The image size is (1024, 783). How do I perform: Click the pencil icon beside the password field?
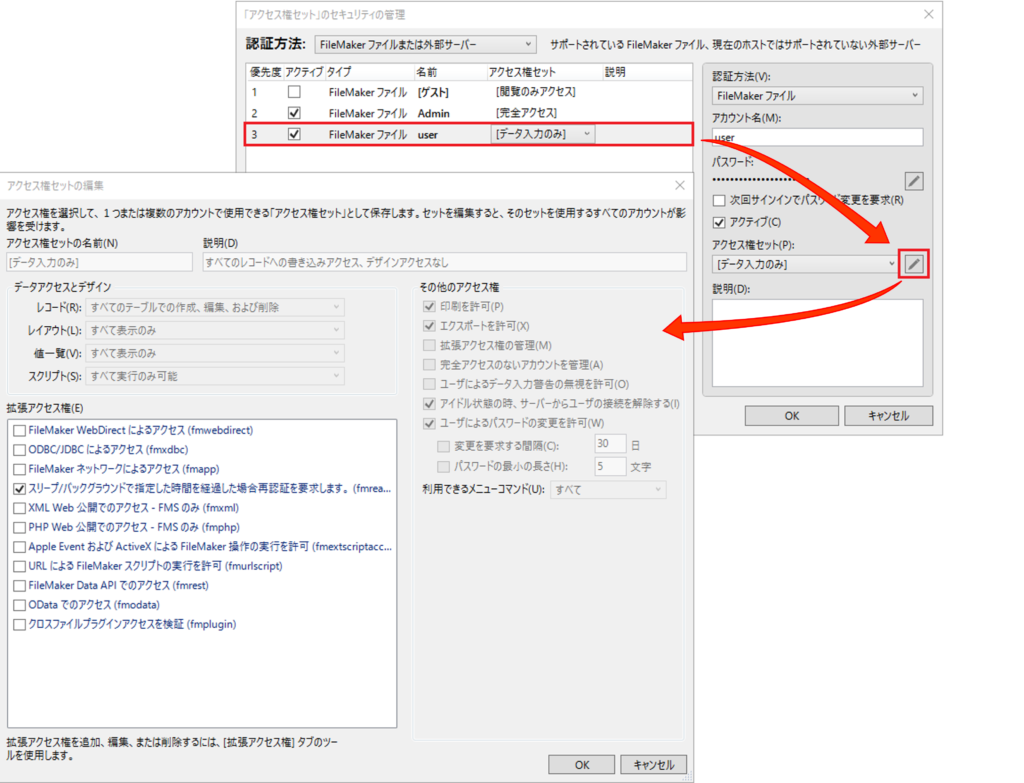tap(914, 181)
